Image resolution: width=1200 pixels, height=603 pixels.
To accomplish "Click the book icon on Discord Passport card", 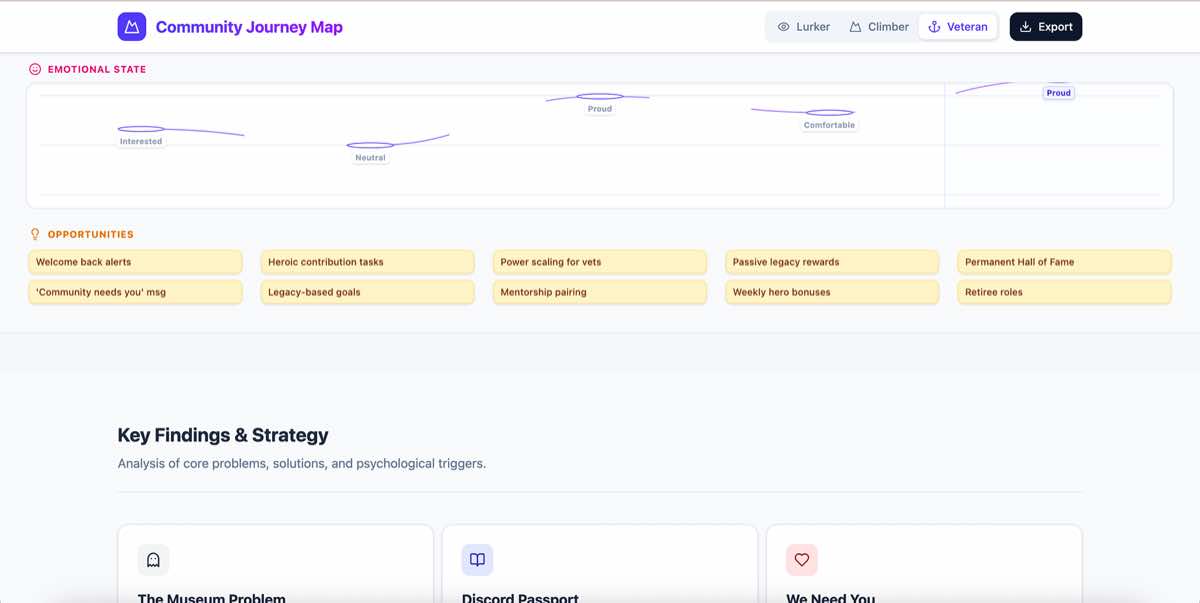I will click(477, 560).
